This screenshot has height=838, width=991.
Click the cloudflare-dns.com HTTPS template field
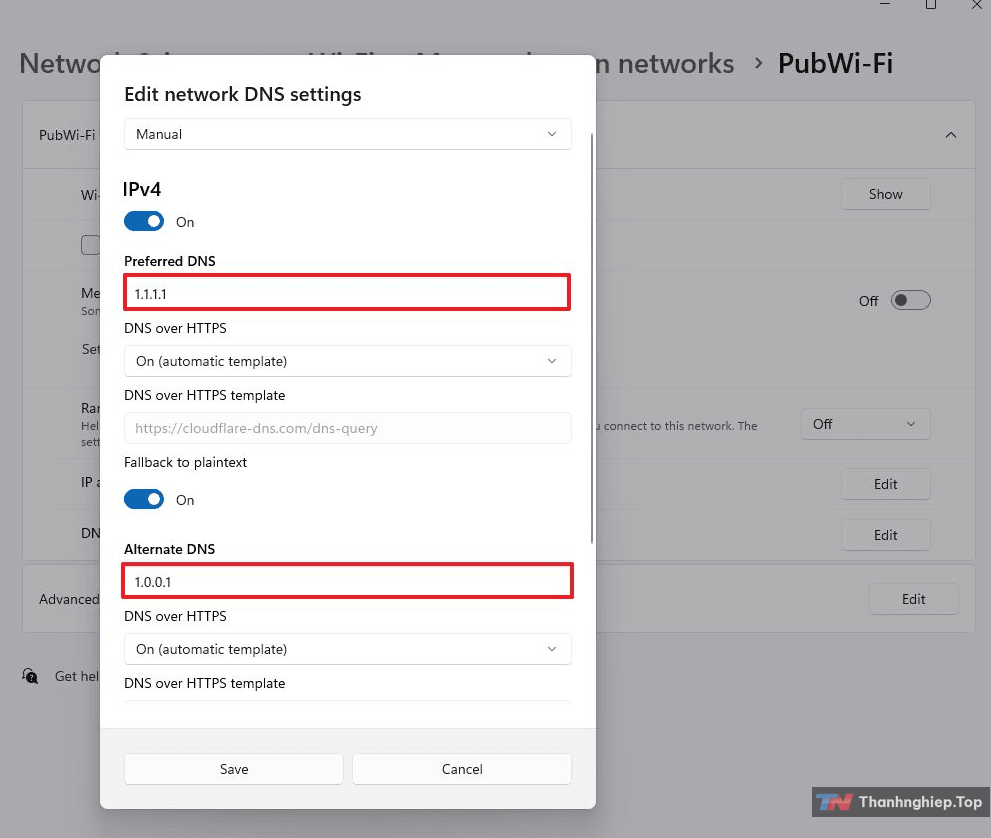coord(348,428)
